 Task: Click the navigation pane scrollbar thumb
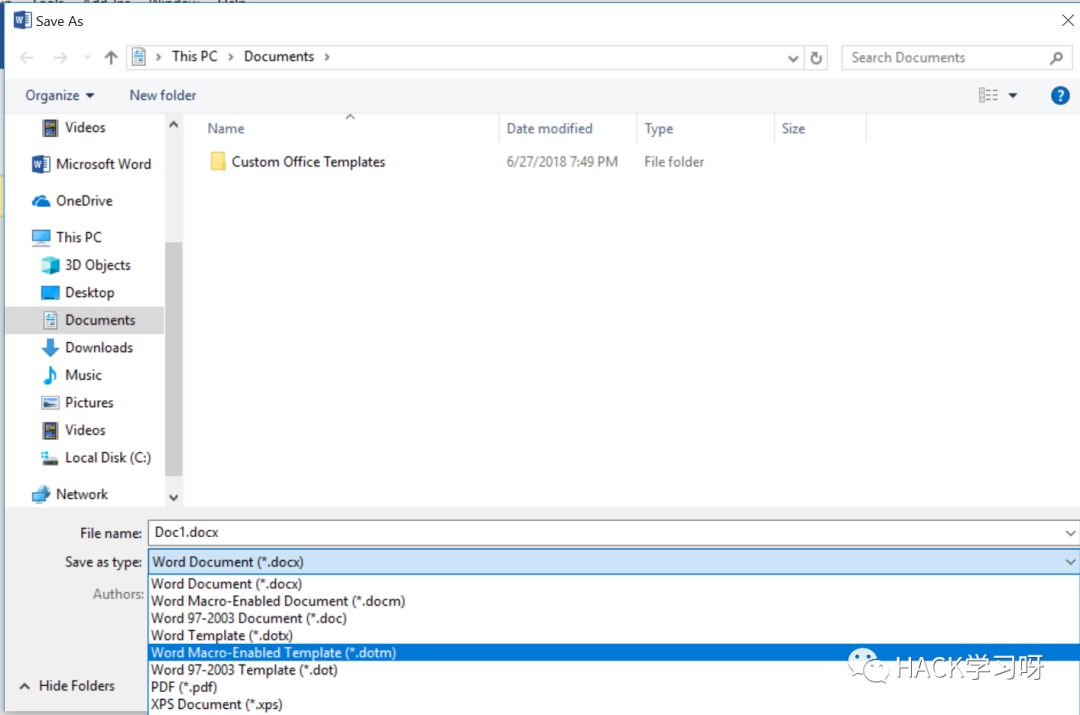[x=174, y=358]
